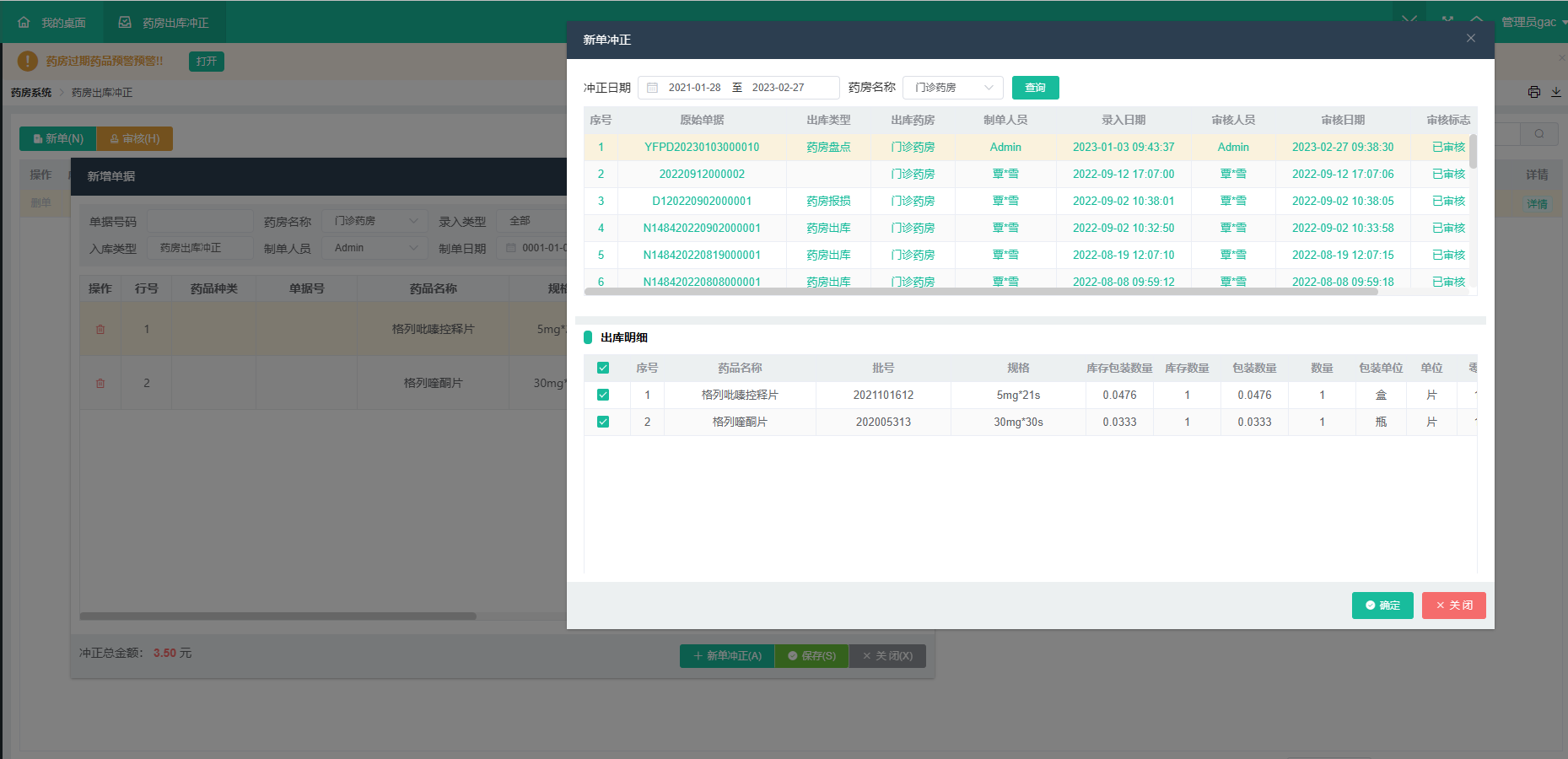This screenshot has width=1568, height=759.
Task: Open calendar icon in 制单日期 field
Action: pyautogui.click(x=510, y=248)
